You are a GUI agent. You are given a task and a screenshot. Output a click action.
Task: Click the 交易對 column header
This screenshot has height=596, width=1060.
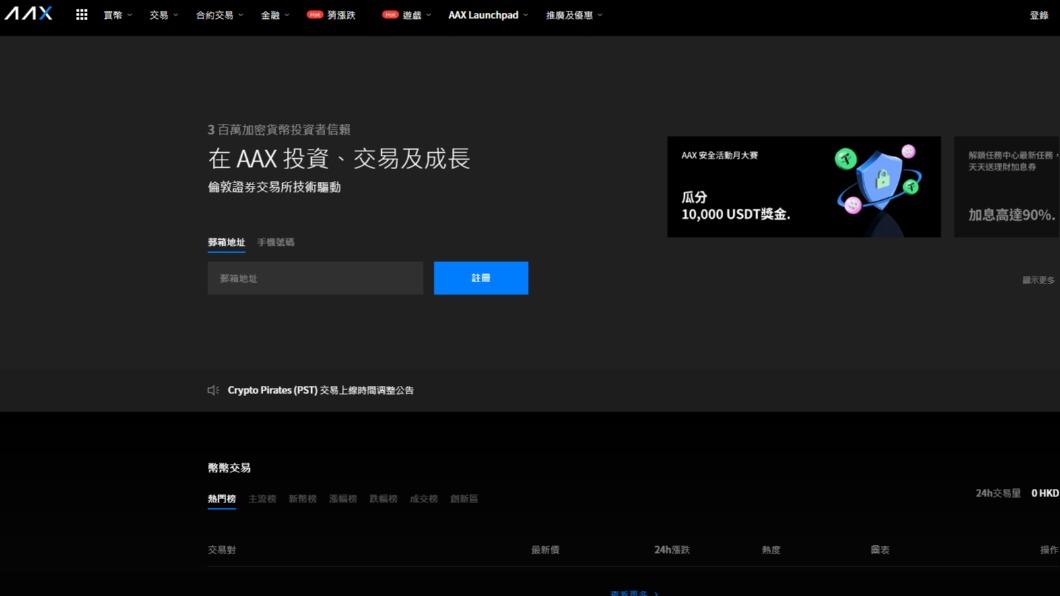pos(222,550)
